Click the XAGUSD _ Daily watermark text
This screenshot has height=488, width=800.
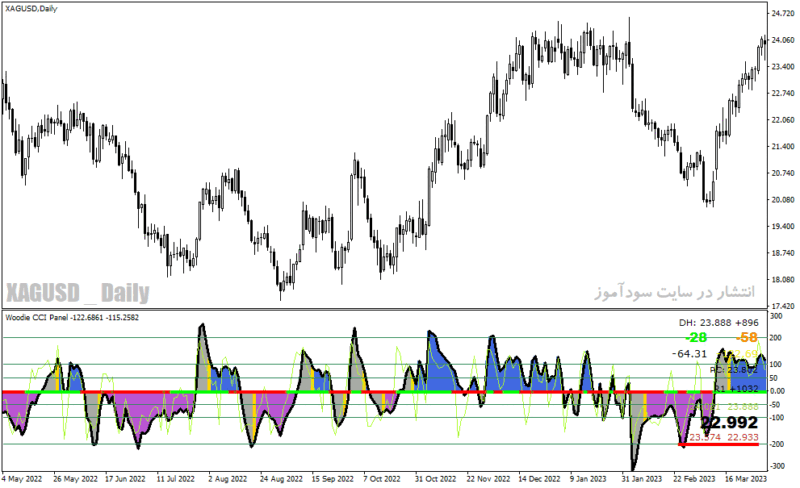point(78,293)
